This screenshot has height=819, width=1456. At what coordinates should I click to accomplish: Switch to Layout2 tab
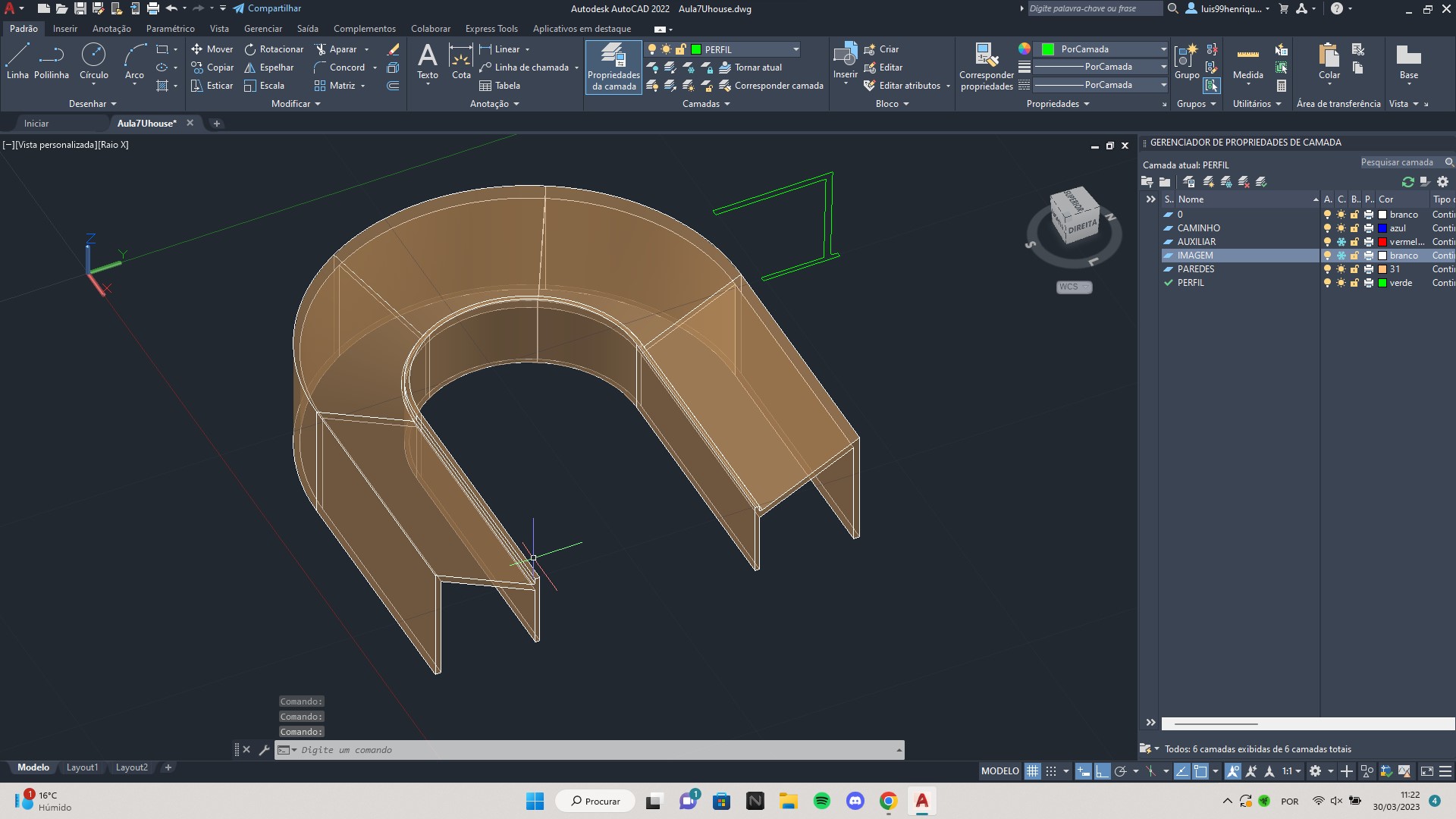[x=131, y=767]
